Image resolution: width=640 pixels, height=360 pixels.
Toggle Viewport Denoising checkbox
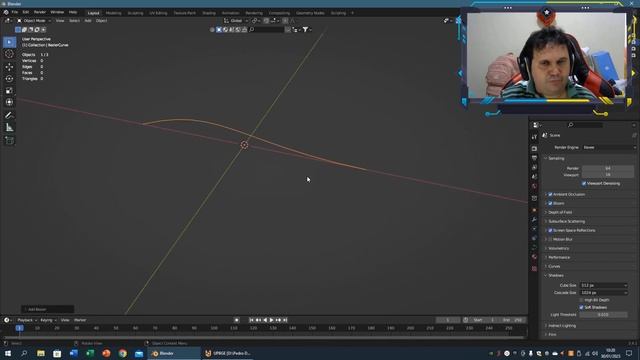(x=584, y=183)
